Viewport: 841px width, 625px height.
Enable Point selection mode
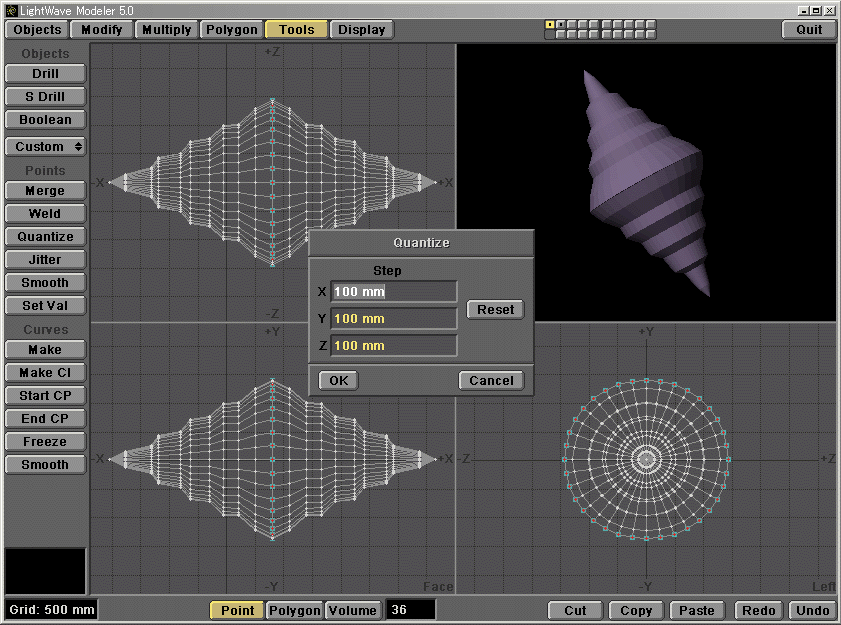click(x=236, y=610)
